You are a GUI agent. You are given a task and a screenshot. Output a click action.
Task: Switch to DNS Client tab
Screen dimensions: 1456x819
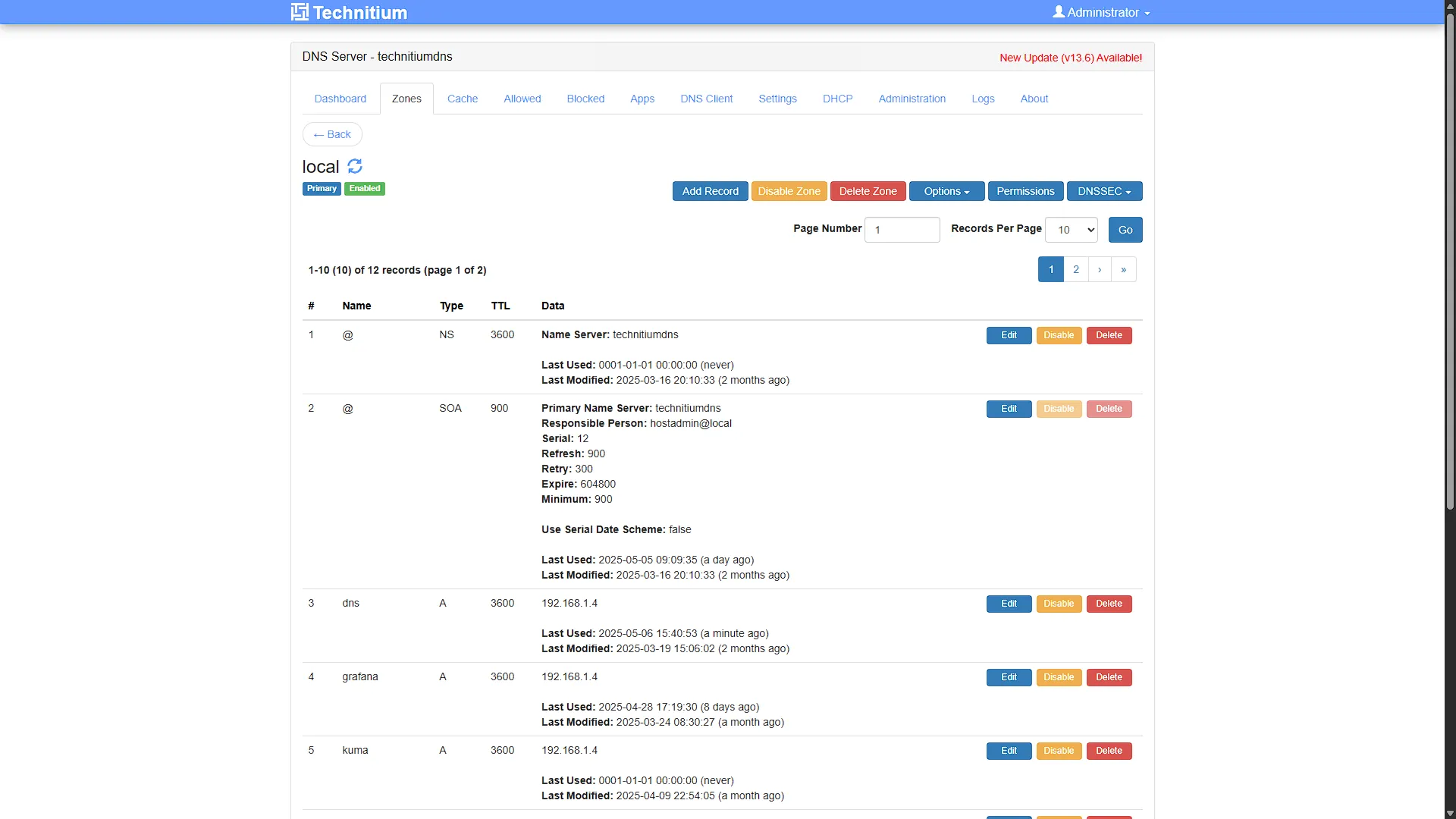point(707,99)
